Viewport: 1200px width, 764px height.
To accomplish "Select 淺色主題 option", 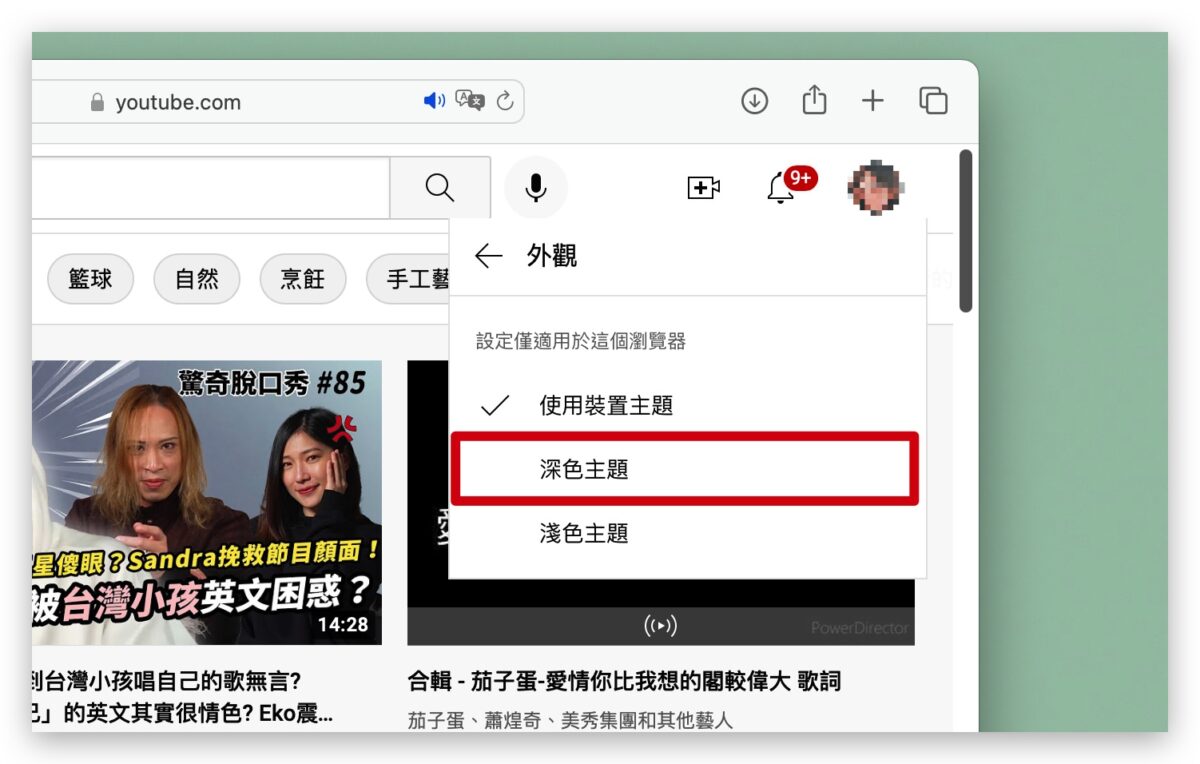I will (688, 533).
